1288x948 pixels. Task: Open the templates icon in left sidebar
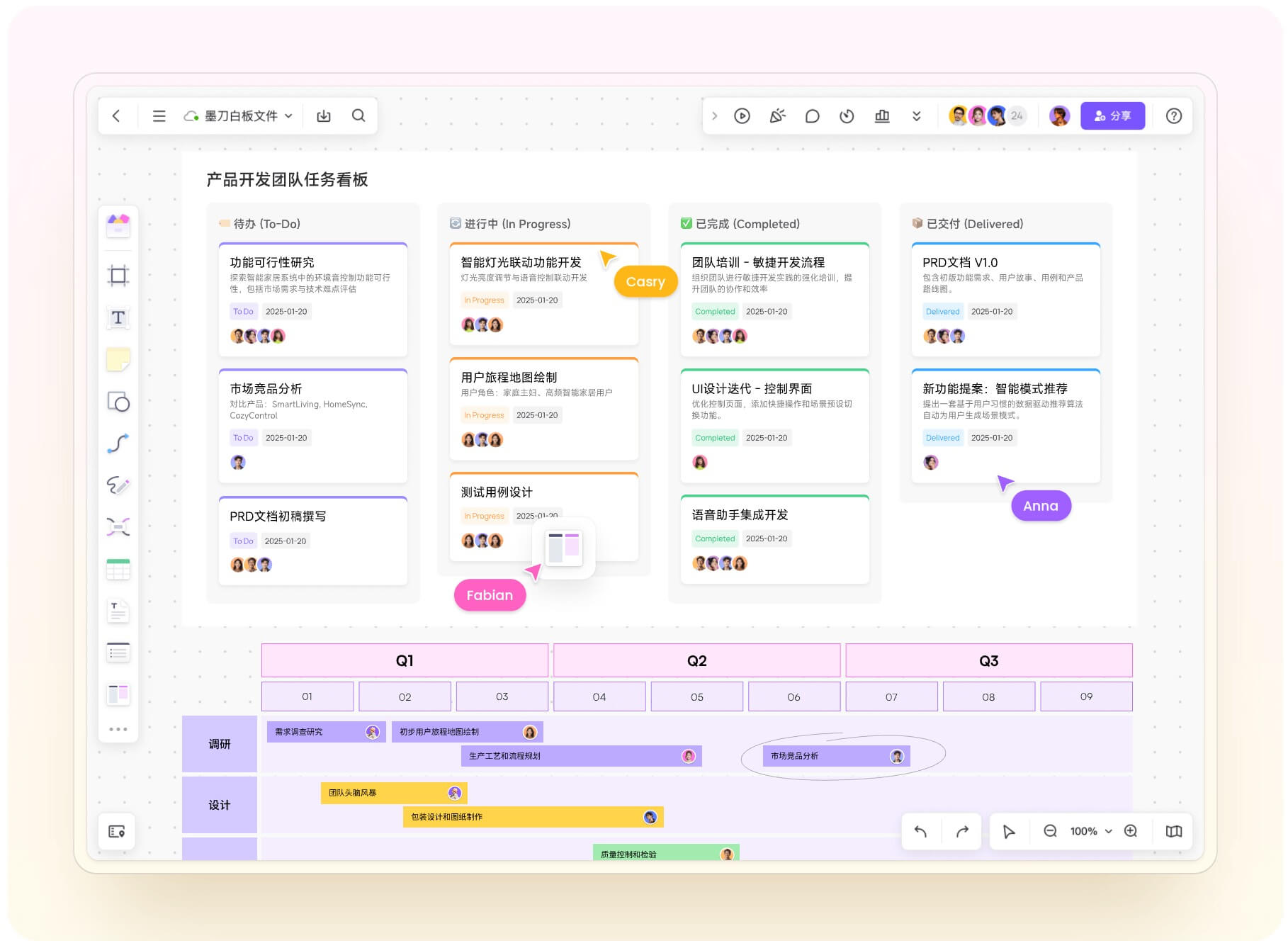click(118, 226)
